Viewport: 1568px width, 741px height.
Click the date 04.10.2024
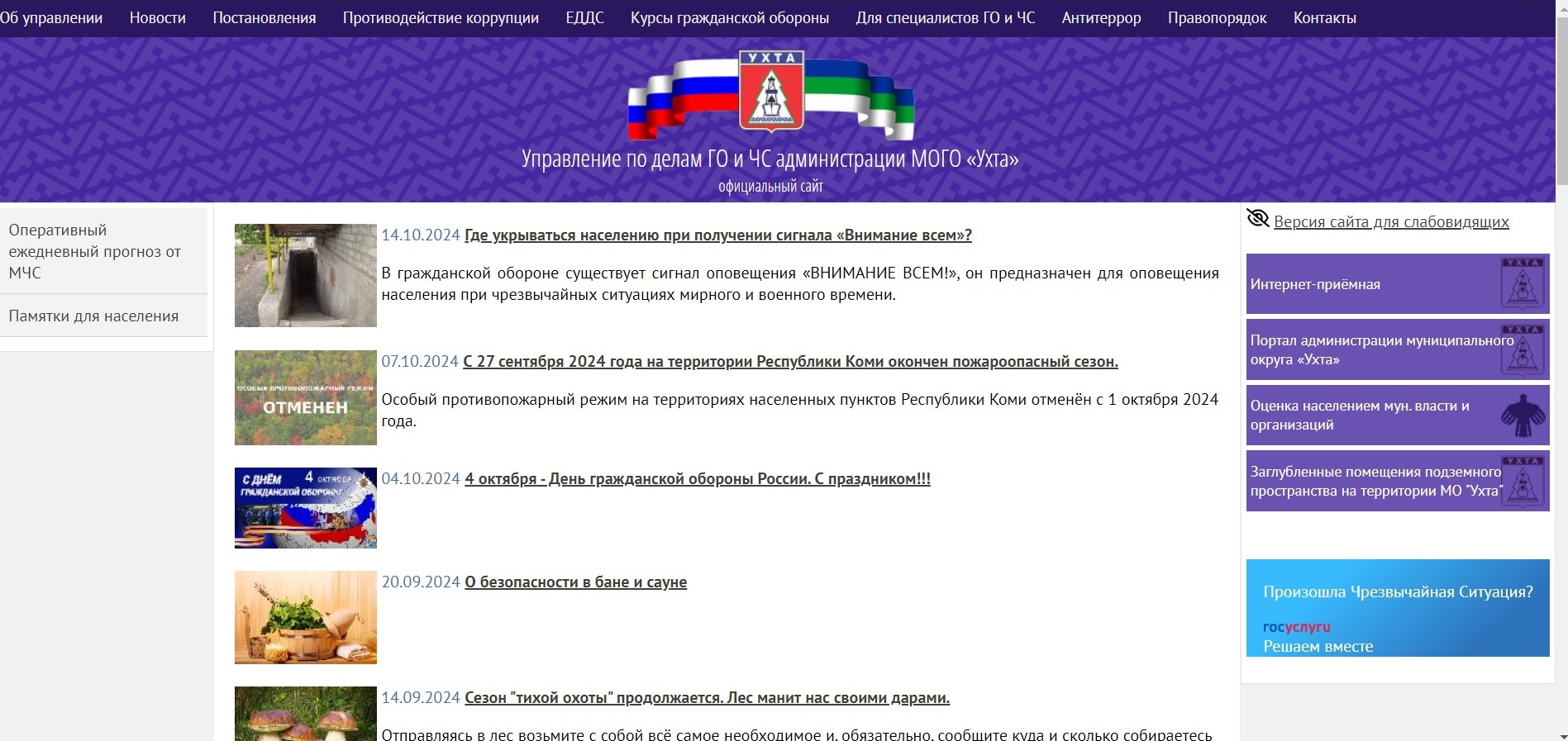click(421, 479)
